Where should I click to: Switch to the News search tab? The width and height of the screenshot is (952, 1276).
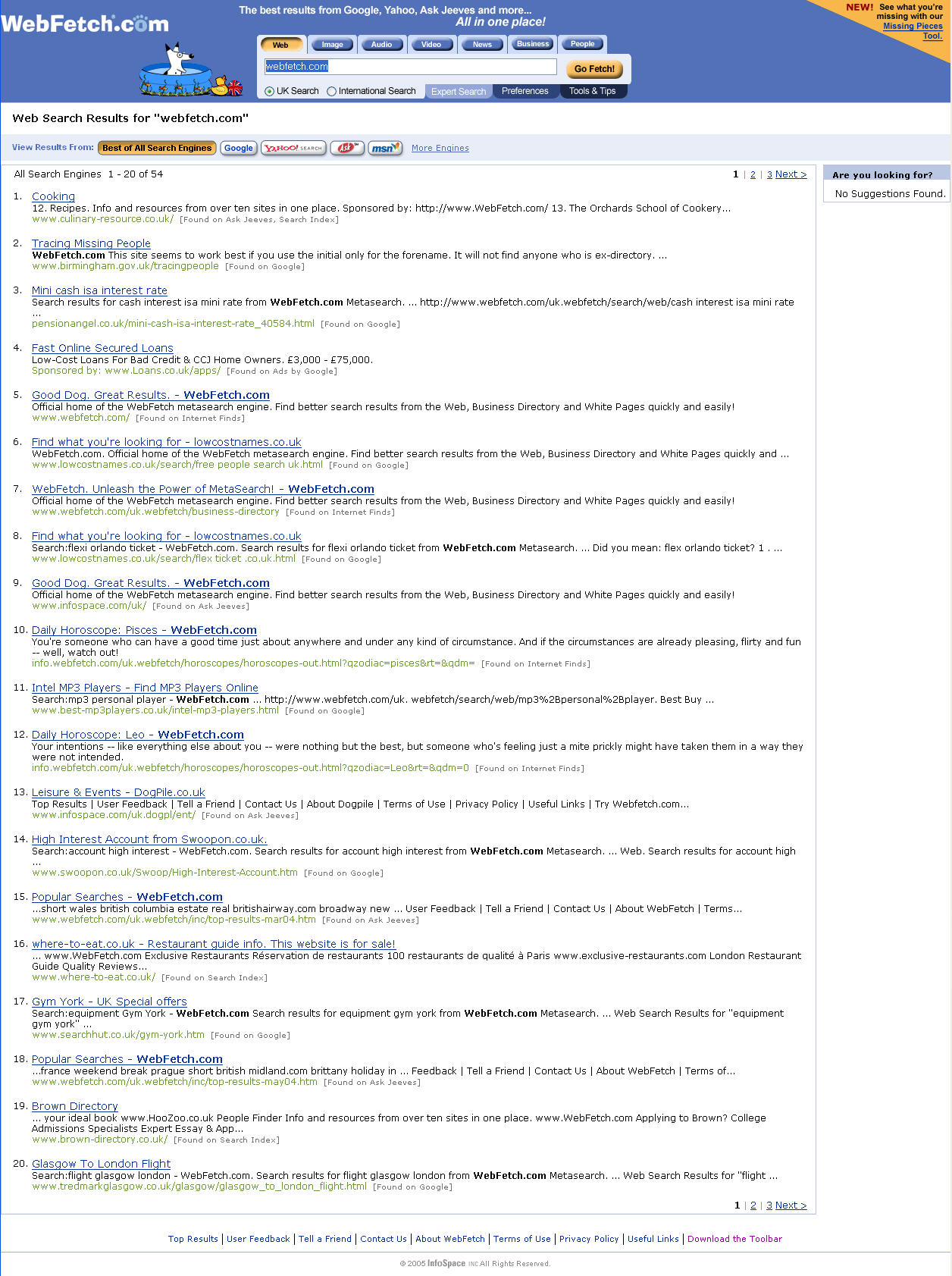pyautogui.click(x=482, y=45)
